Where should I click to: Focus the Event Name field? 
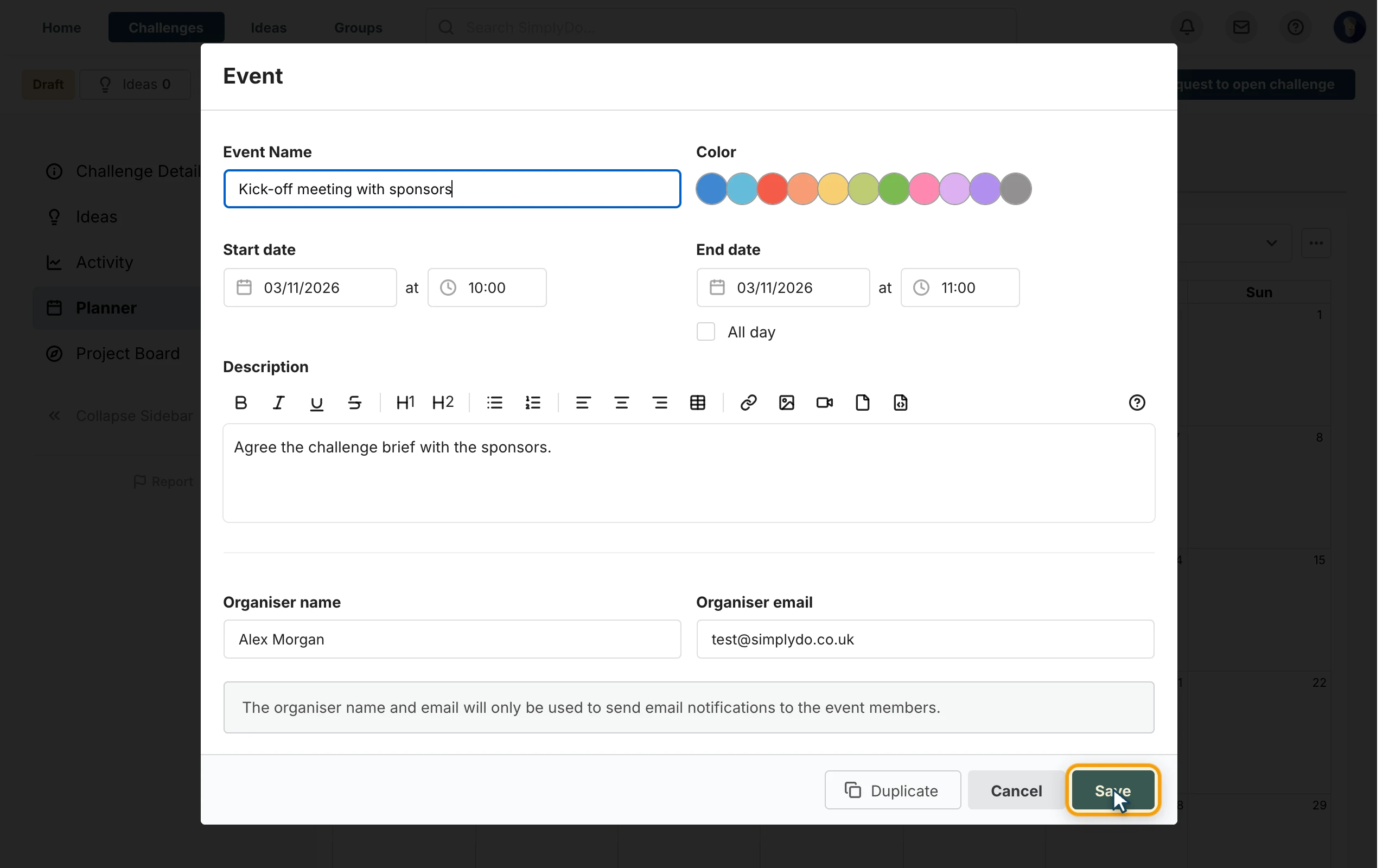point(453,189)
